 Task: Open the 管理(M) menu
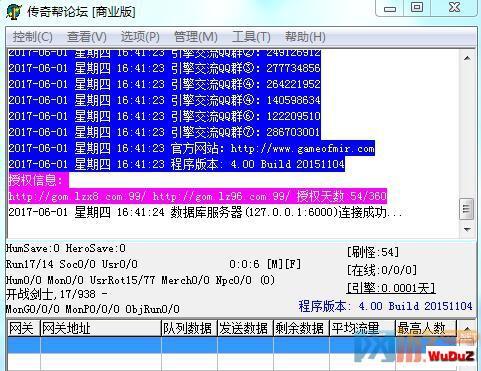tap(196, 37)
